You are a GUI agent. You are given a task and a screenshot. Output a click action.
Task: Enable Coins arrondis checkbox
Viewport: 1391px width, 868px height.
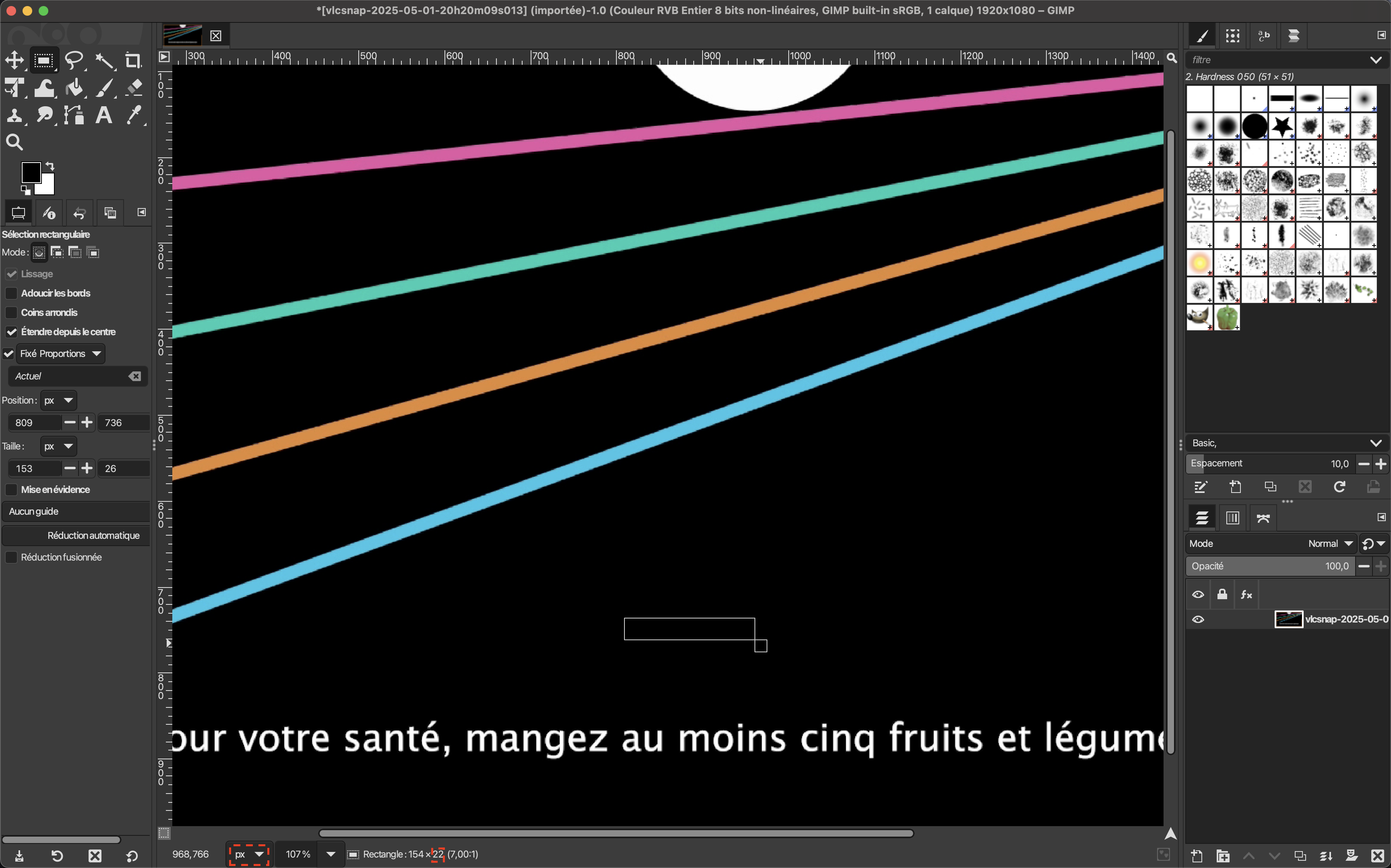tap(11, 313)
